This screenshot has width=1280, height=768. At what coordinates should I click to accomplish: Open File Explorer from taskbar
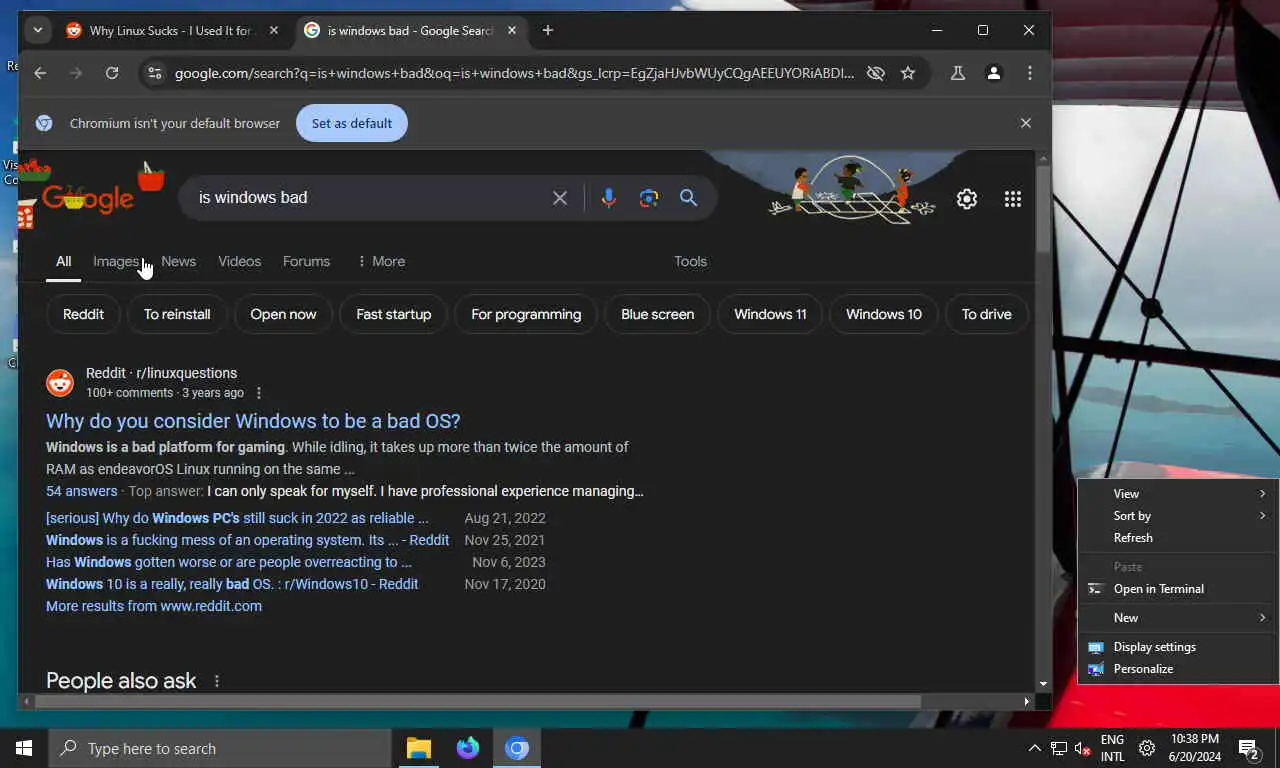coord(419,748)
